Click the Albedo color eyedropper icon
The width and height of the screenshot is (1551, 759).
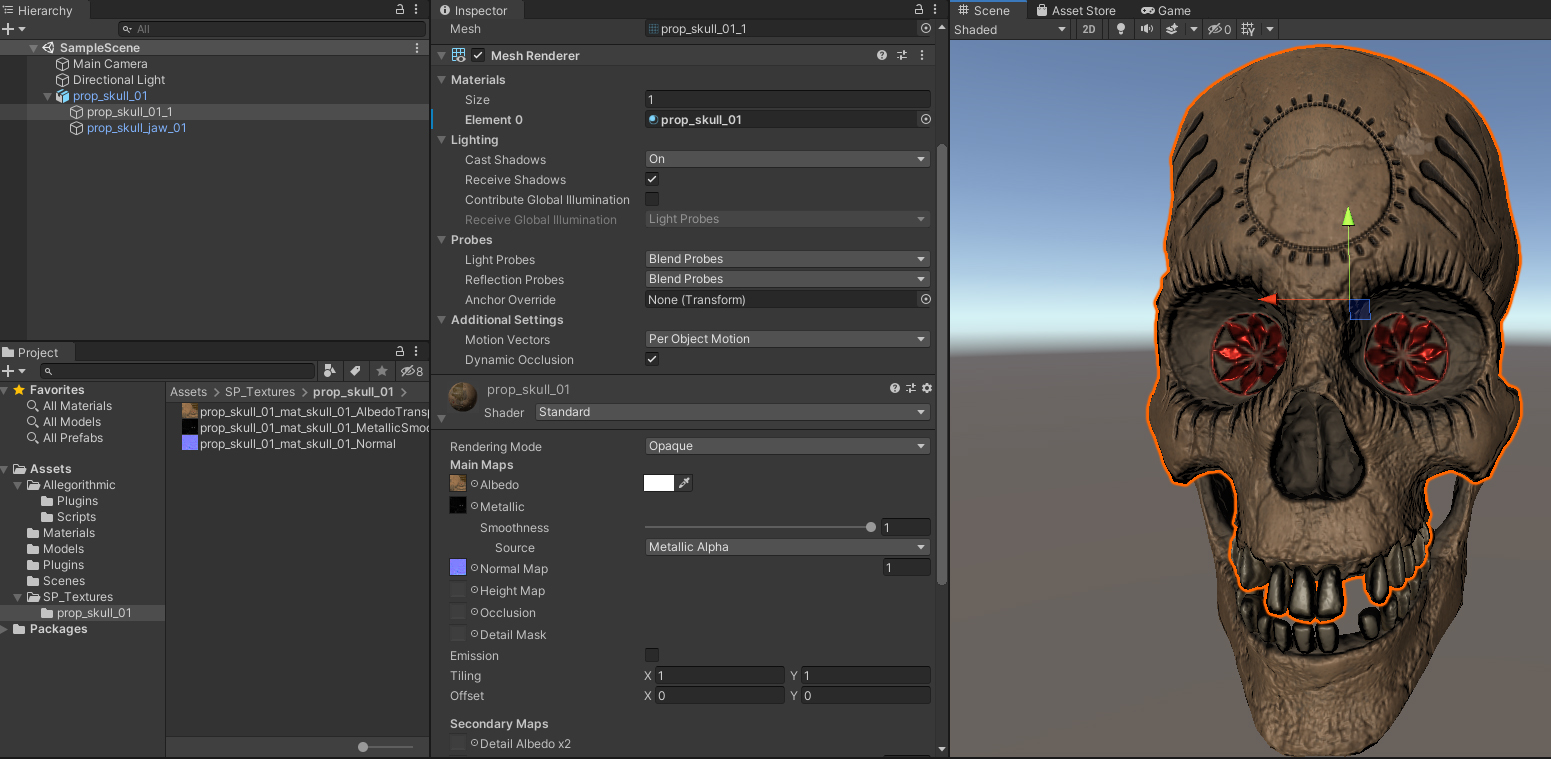pos(685,484)
